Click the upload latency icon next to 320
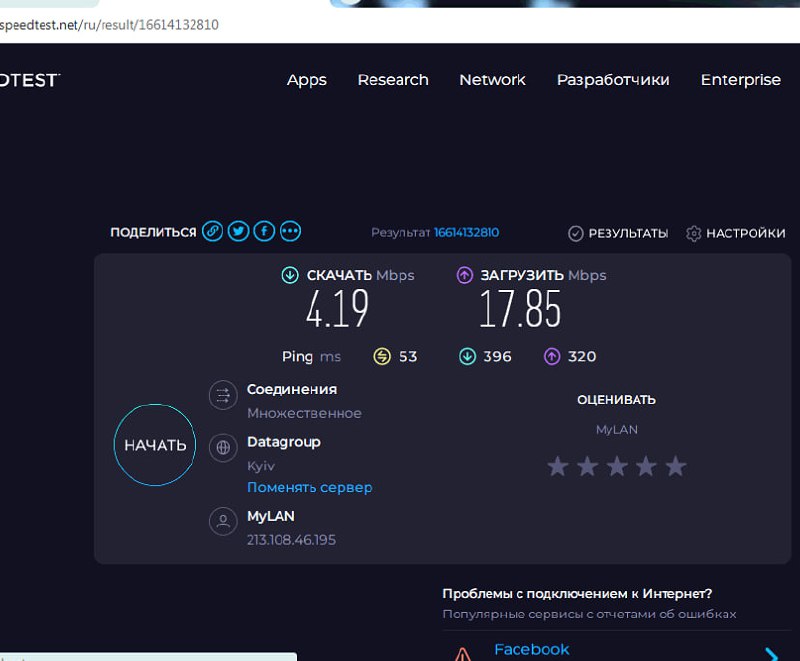Screen dimensions: 800x661 point(552,356)
